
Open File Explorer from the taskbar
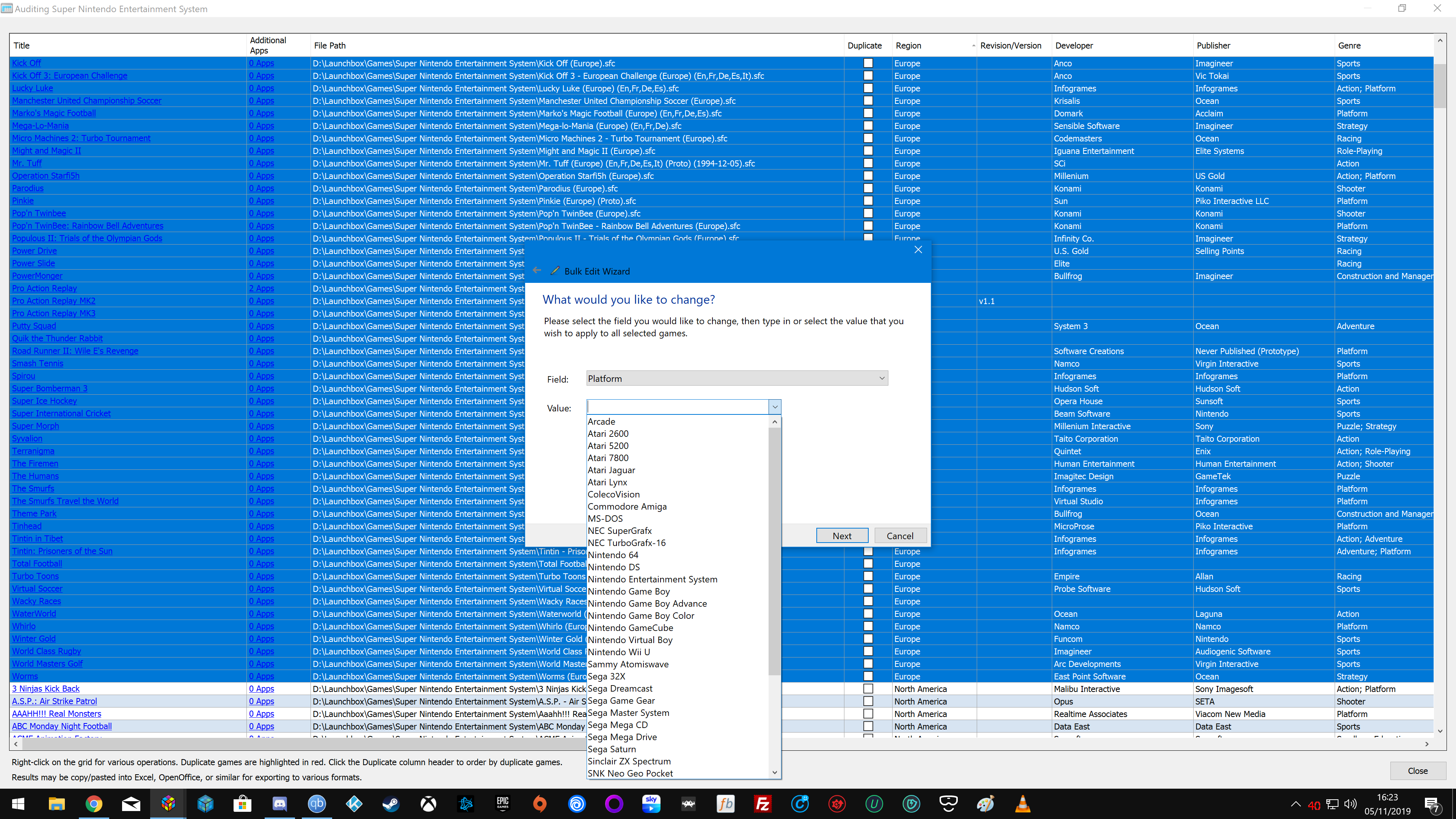[x=56, y=804]
